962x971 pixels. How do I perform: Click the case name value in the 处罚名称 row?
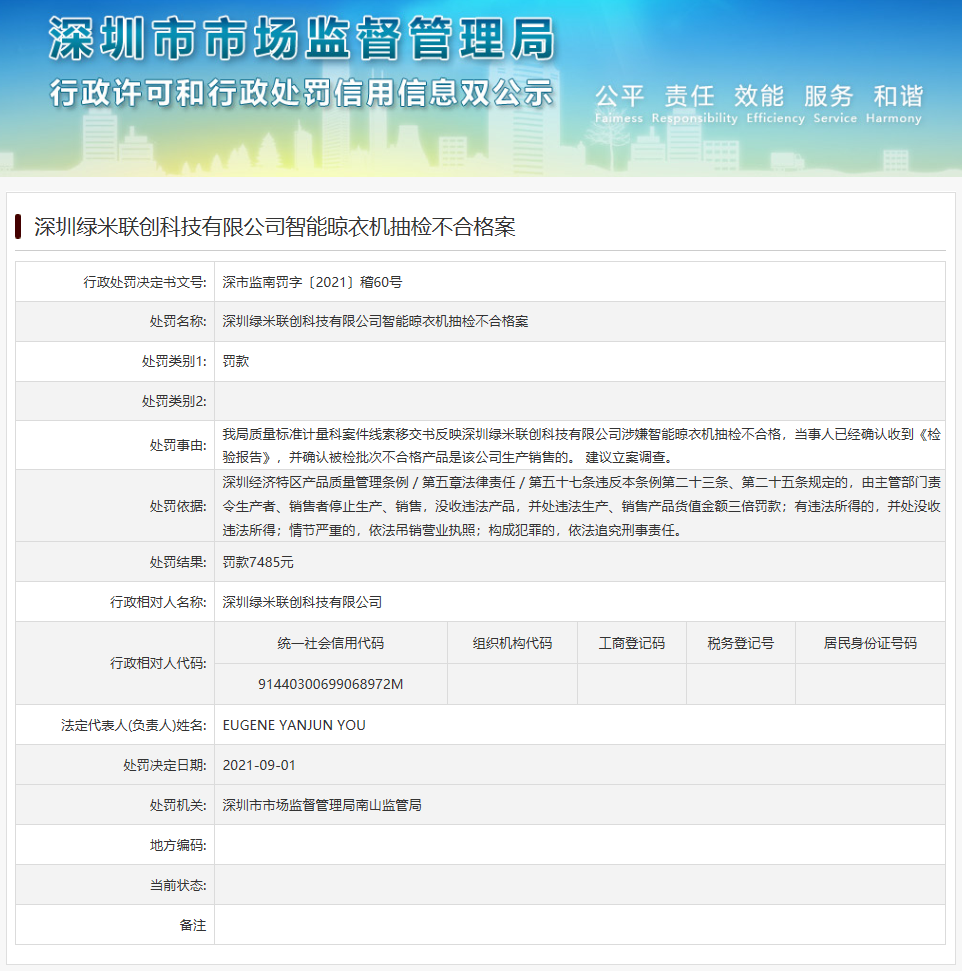[x=375, y=321]
